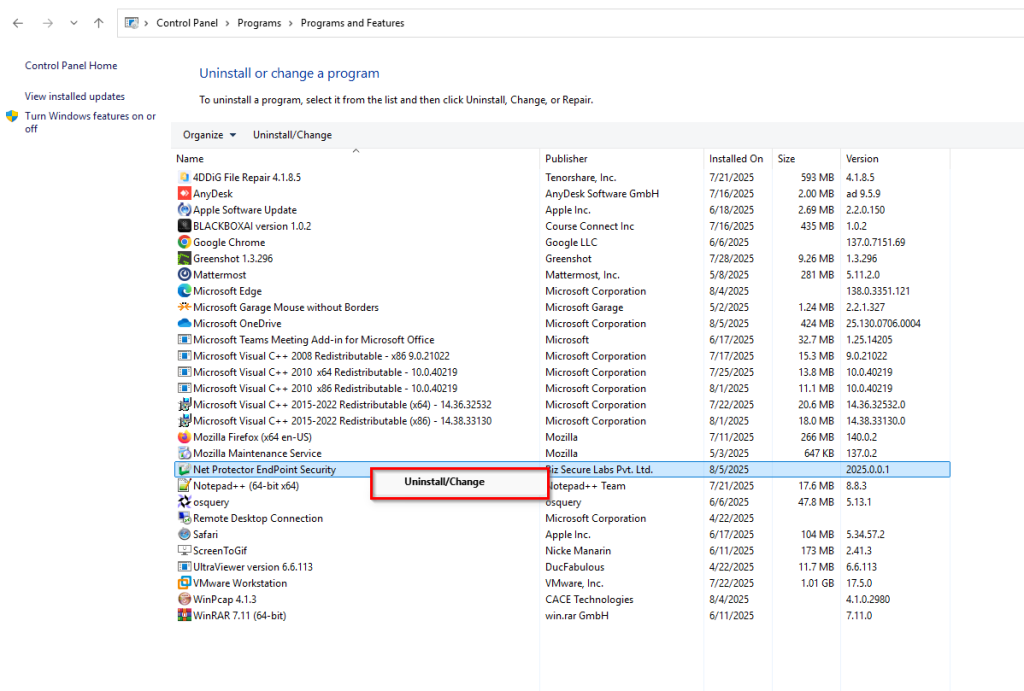Choose Uninstall/Change from the context menu
The width and height of the screenshot is (1024, 691).
[x=444, y=482]
